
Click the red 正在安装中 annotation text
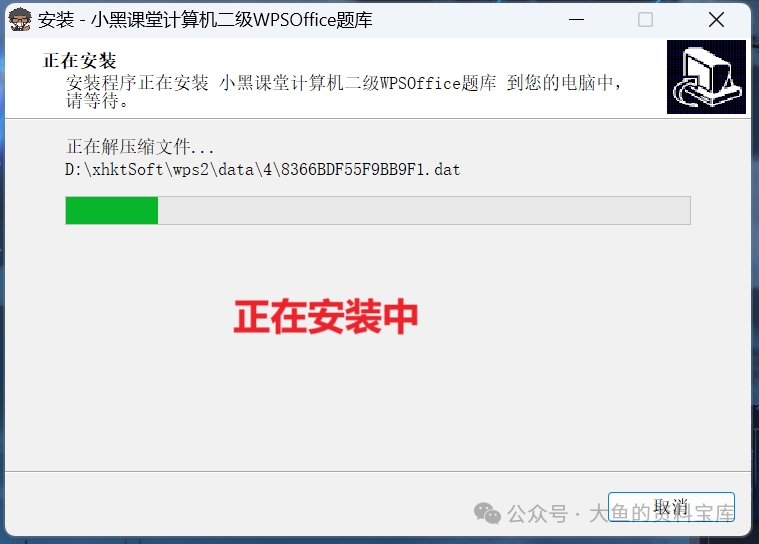click(326, 317)
